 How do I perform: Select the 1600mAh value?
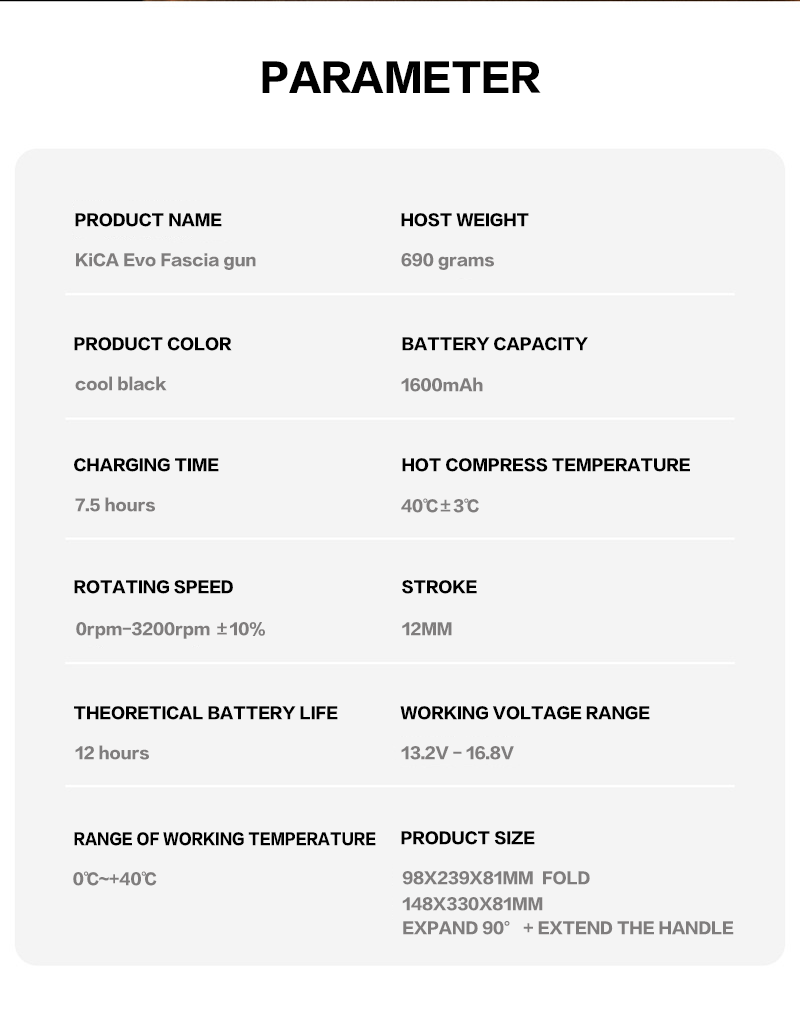pyautogui.click(x=442, y=385)
